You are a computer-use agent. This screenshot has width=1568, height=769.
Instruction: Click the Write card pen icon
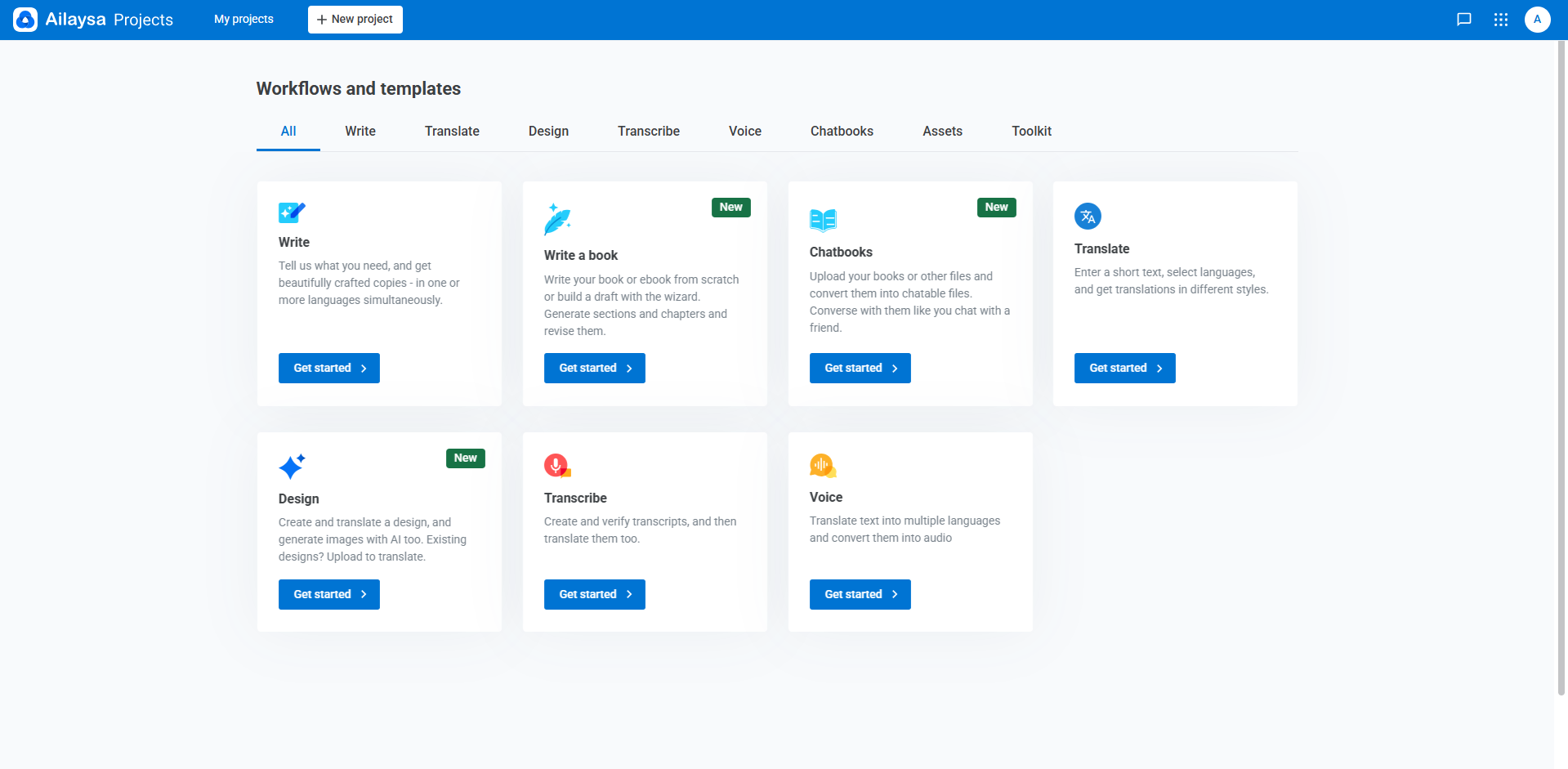pyautogui.click(x=292, y=212)
